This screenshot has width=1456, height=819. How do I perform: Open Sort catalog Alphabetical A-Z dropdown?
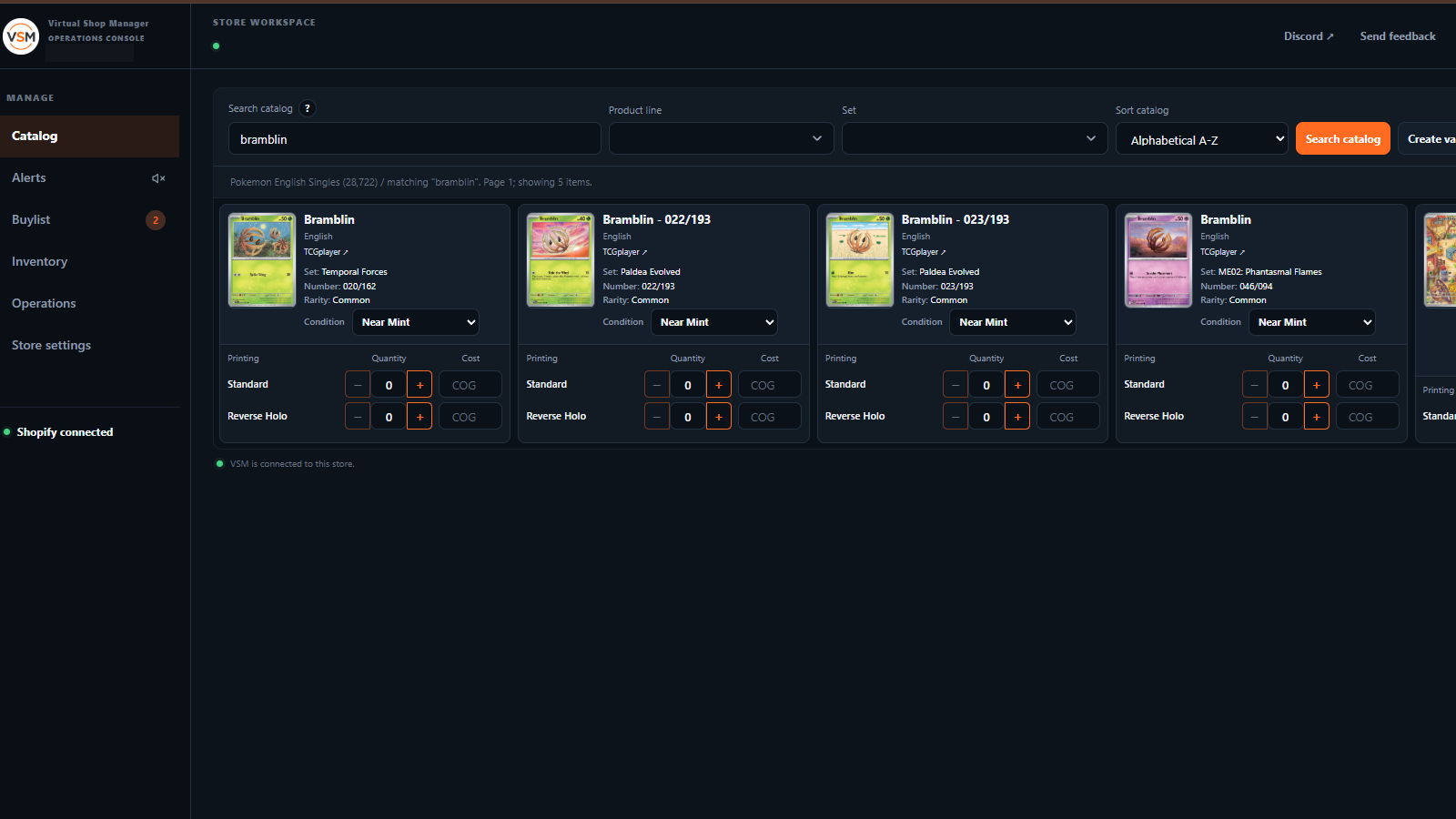click(x=1202, y=139)
